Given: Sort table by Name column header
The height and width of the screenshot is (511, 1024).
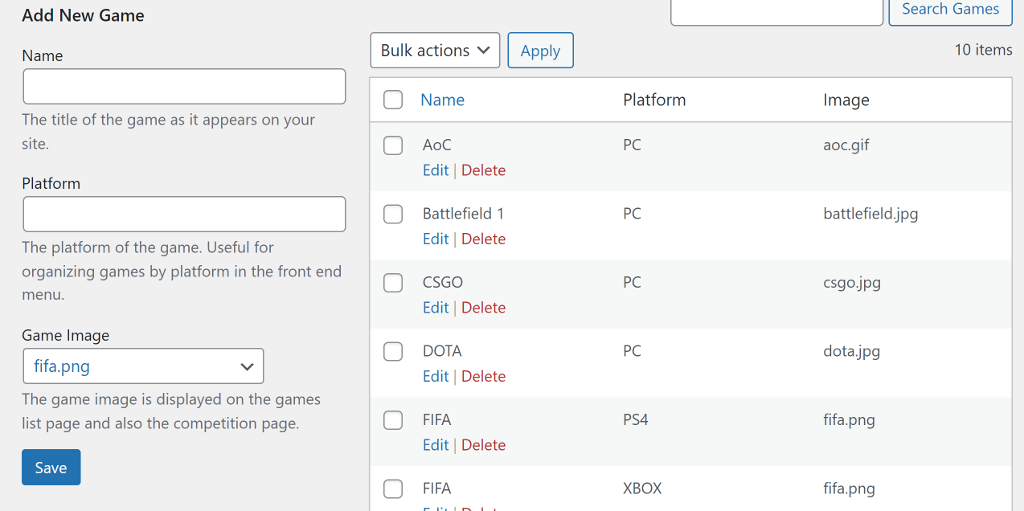Looking at the screenshot, I should coord(442,100).
